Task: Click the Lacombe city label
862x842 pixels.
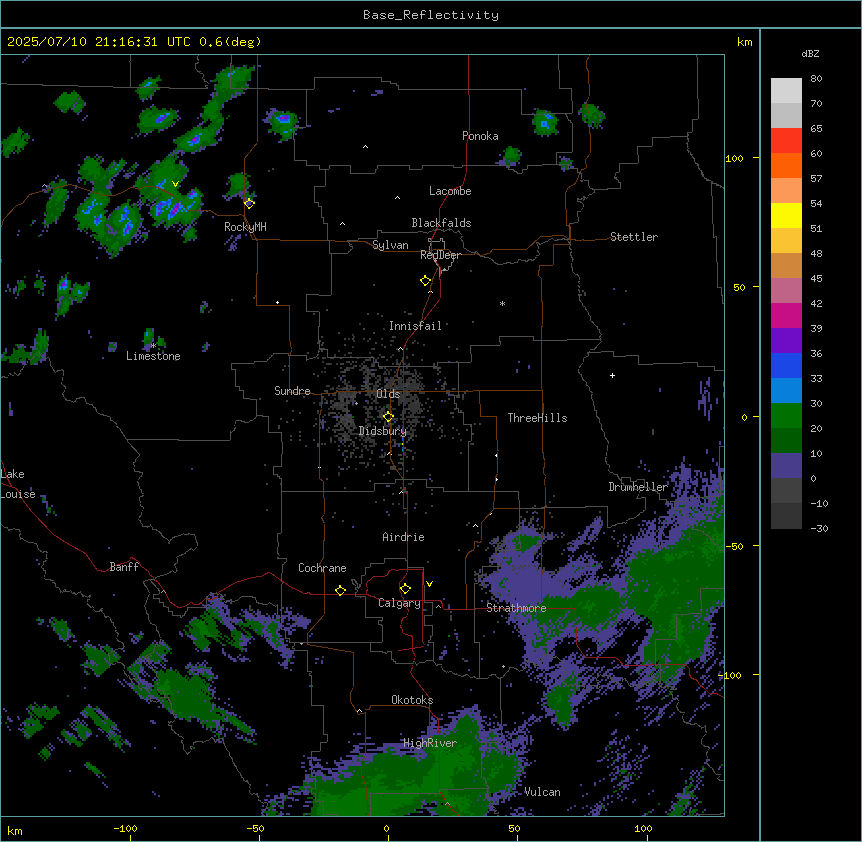Action: tap(450, 191)
